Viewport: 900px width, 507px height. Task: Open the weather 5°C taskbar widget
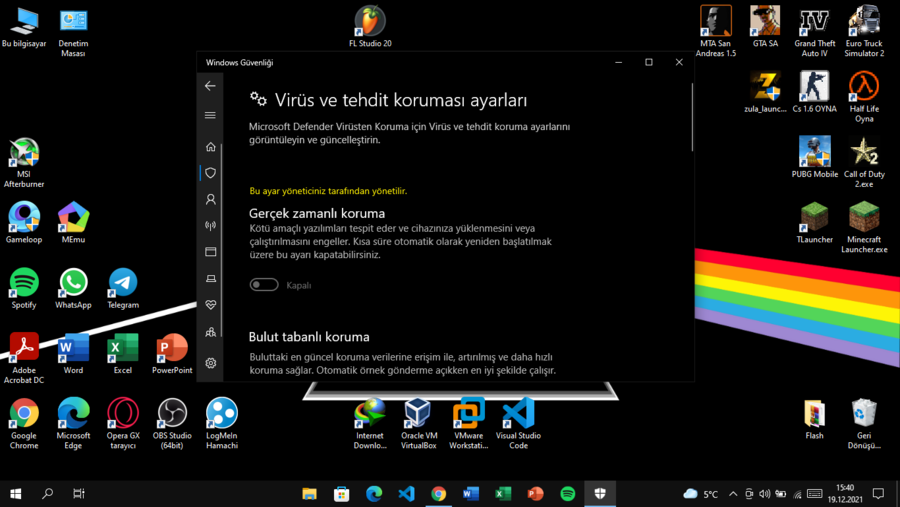(700, 494)
